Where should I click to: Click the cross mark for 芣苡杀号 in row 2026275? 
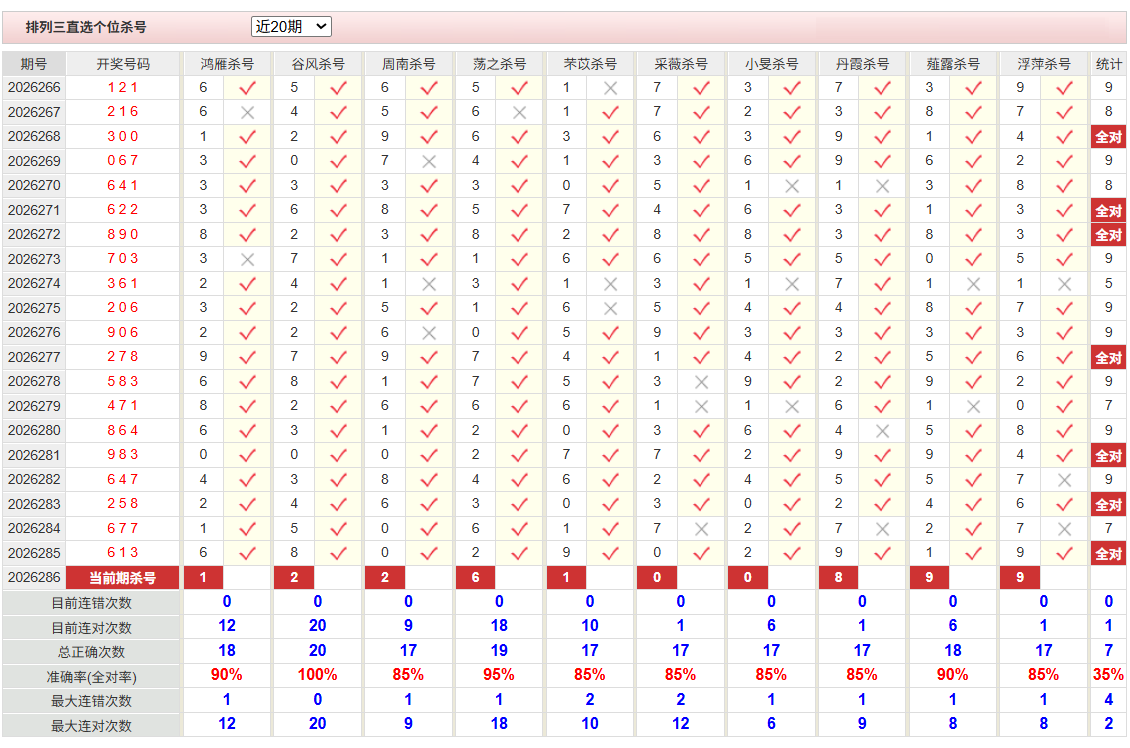(x=610, y=308)
